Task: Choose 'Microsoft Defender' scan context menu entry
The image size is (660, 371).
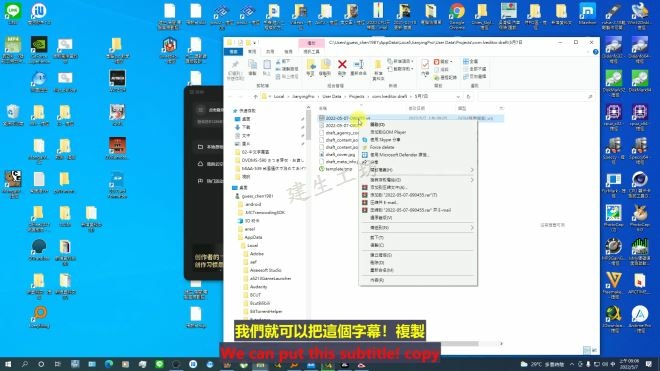Action: coord(399,155)
